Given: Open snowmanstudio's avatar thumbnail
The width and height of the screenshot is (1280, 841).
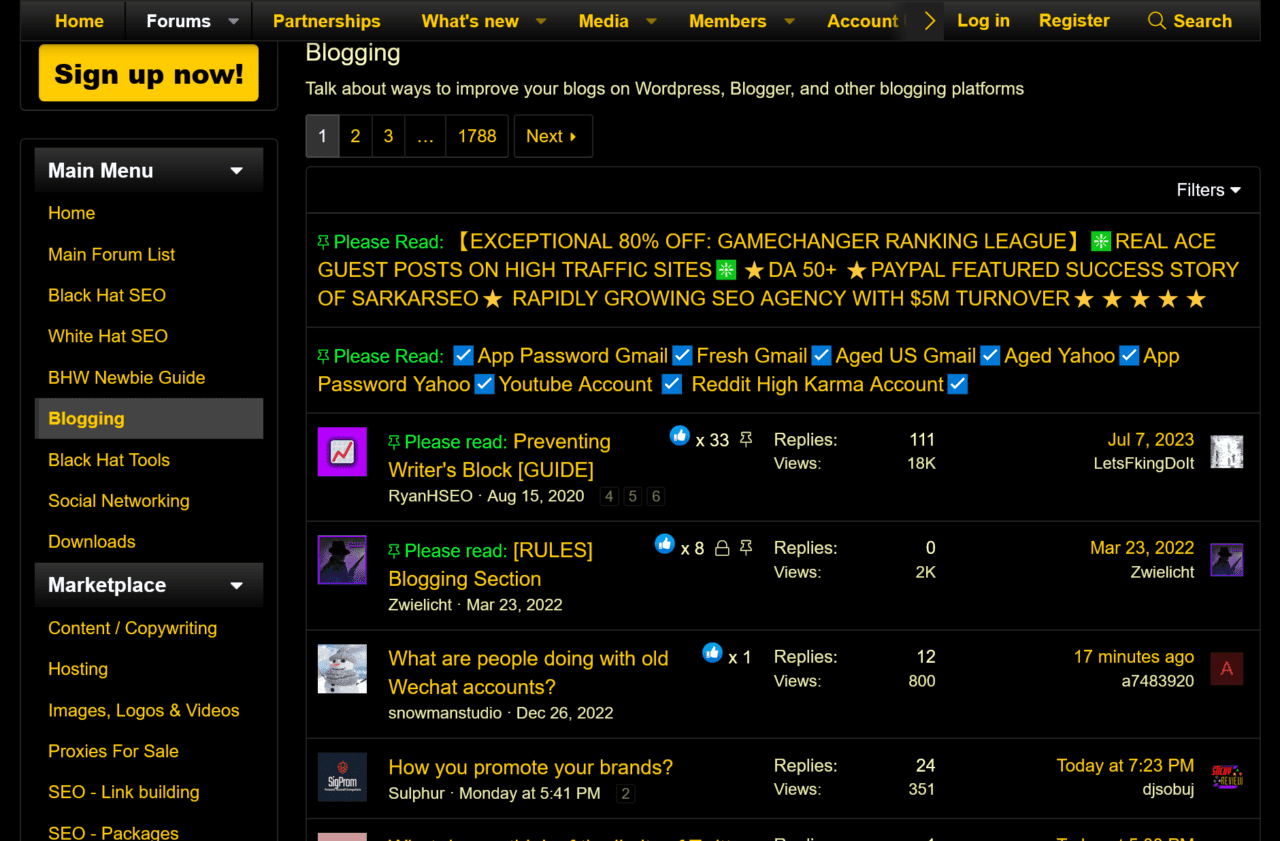Looking at the screenshot, I should tap(342, 668).
